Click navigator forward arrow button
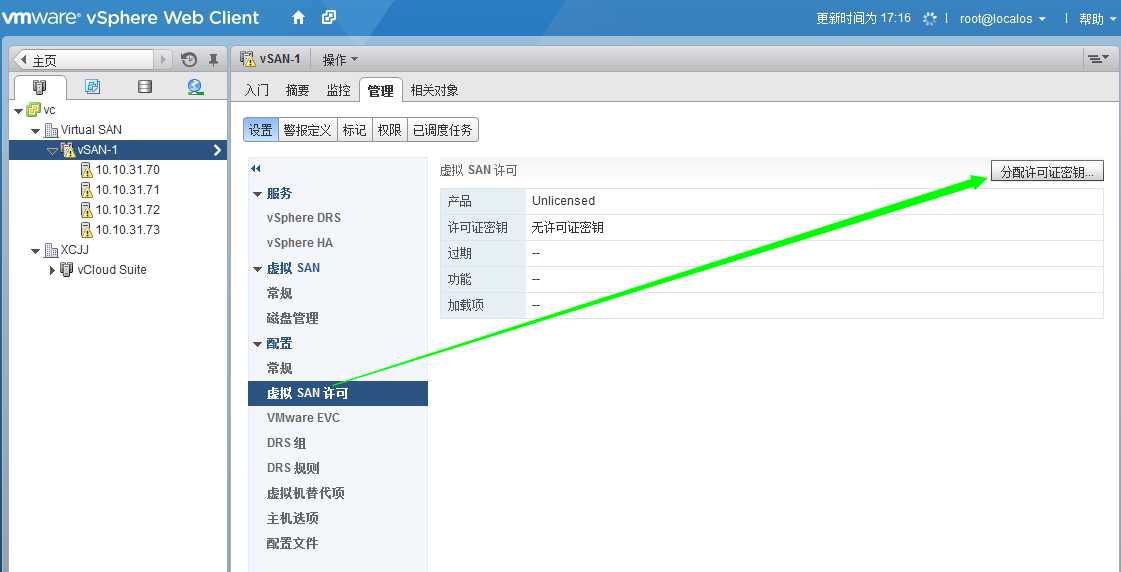The width and height of the screenshot is (1121, 572). tap(164, 60)
